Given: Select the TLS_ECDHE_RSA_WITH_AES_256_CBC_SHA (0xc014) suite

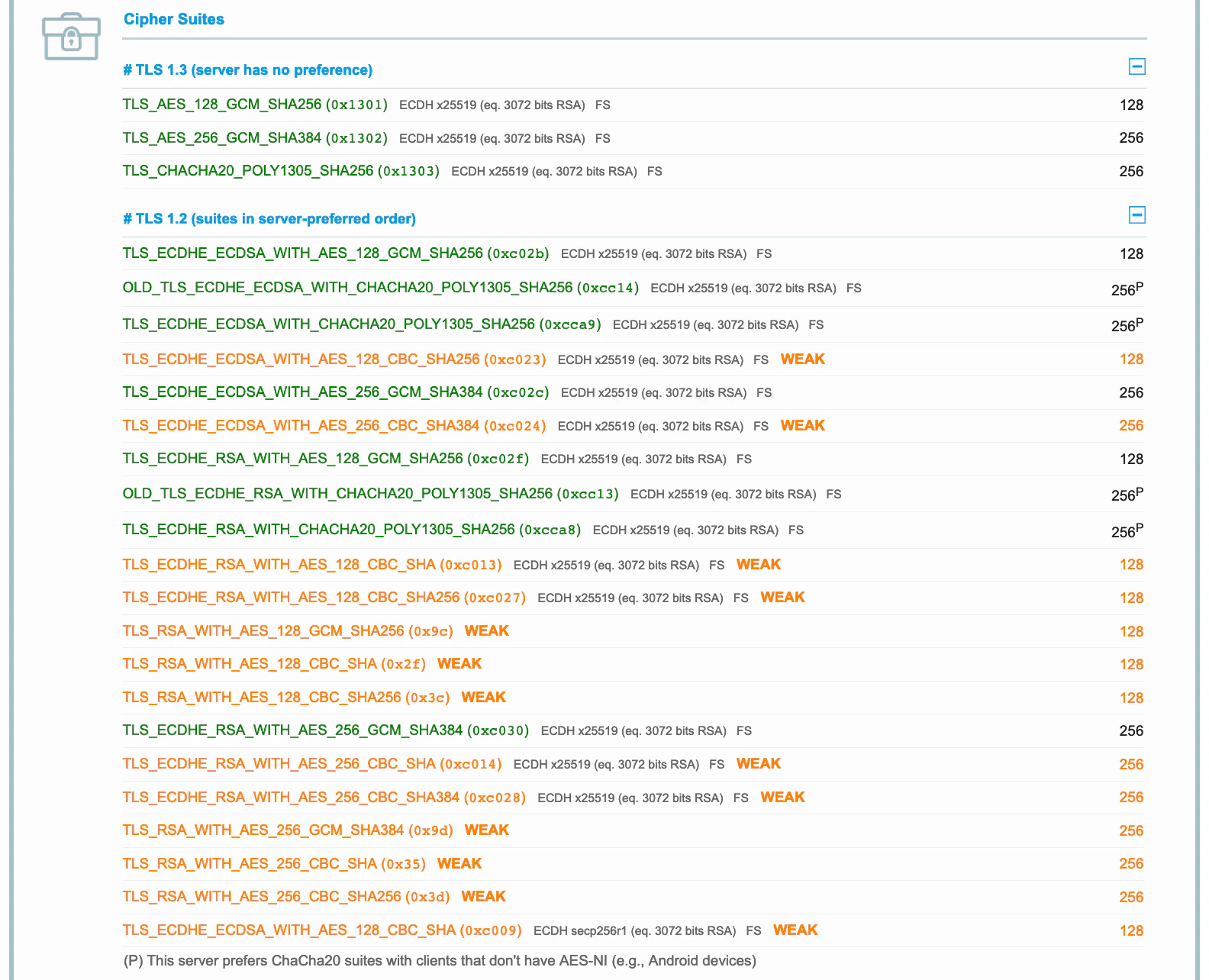Looking at the screenshot, I should click(x=312, y=764).
